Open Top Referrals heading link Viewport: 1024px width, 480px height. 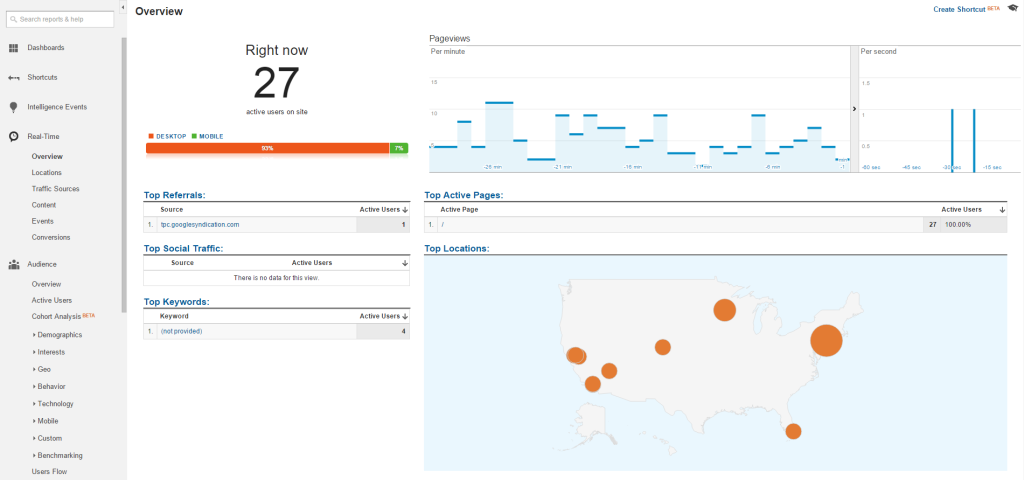[175, 195]
